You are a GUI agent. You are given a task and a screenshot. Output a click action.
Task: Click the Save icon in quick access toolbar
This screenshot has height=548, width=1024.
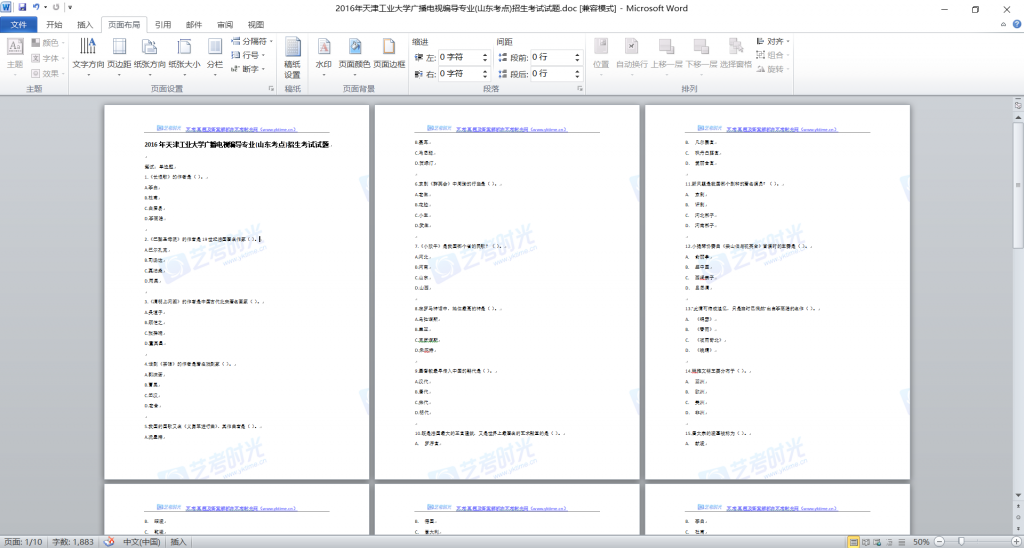22,8
